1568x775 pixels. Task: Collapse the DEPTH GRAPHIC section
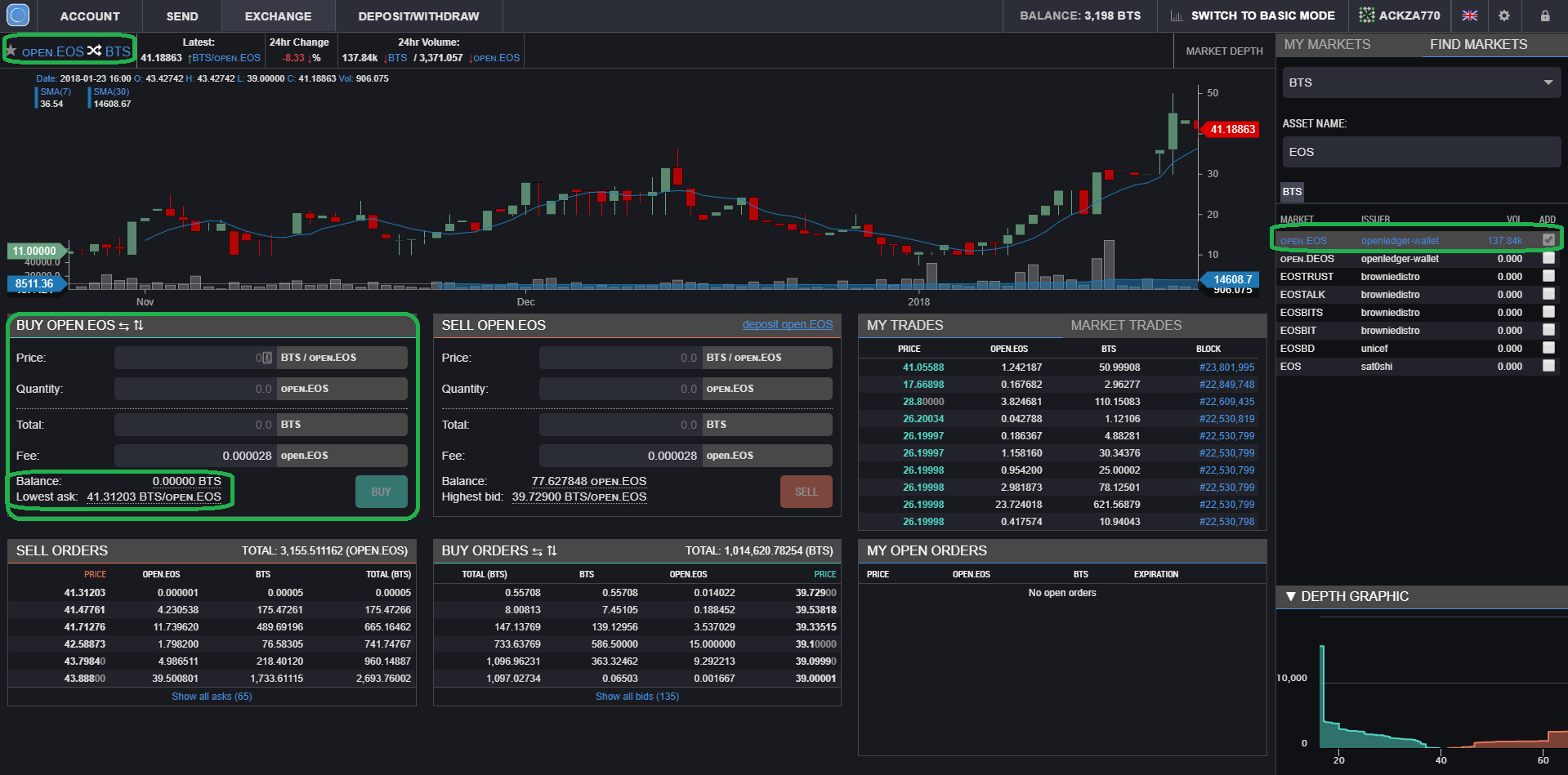click(x=1291, y=596)
